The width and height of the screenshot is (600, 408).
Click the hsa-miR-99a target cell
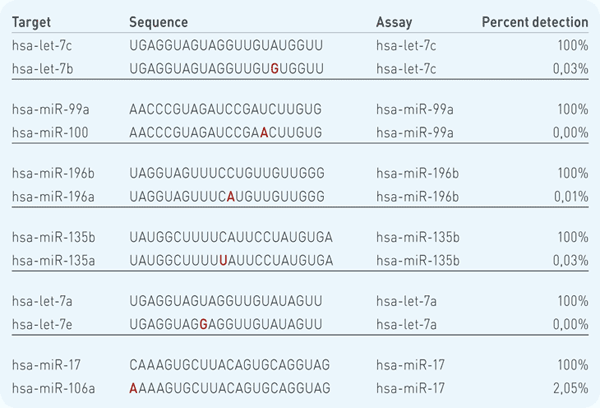(51, 109)
